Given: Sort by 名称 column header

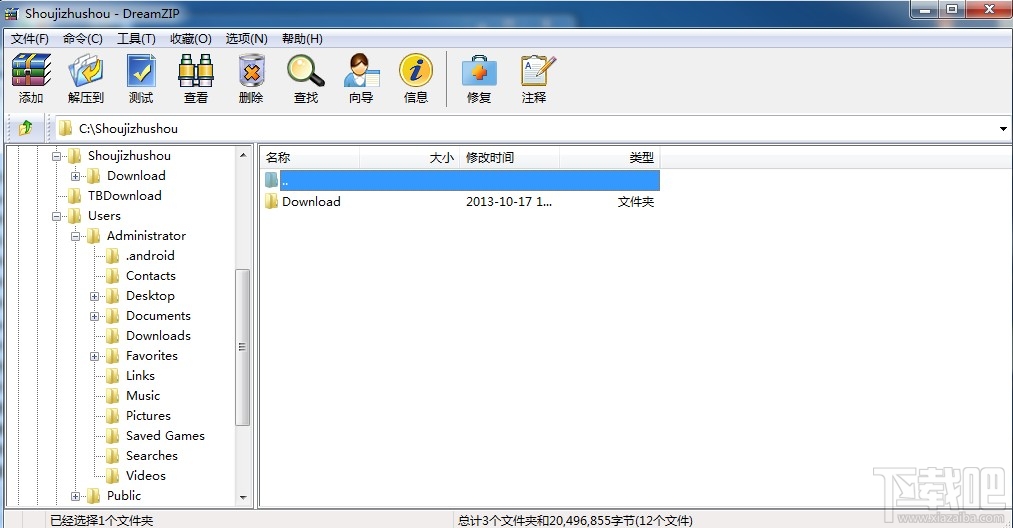Looking at the screenshot, I should pyautogui.click(x=310, y=158).
